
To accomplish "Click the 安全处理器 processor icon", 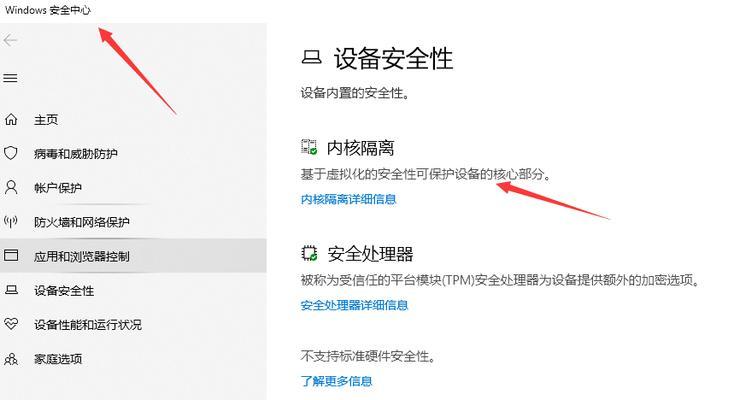I will point(309,253).
